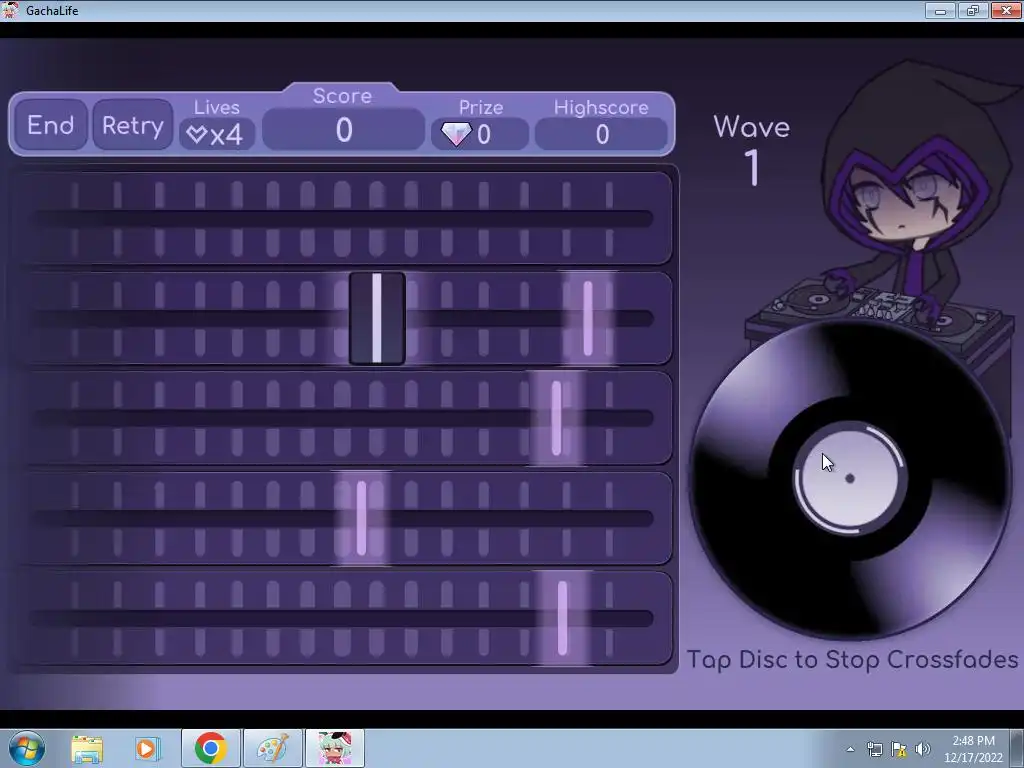Click the Action Center flag icon
Image resolution: width=1024 pixels, height=768 pixels.
point(899,749)
